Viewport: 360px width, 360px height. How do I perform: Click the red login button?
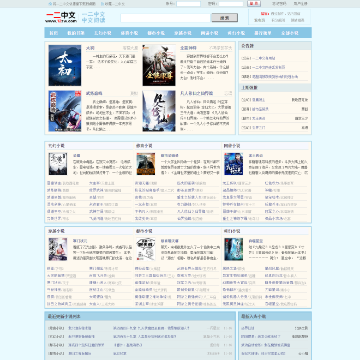[x=254, y=4]
